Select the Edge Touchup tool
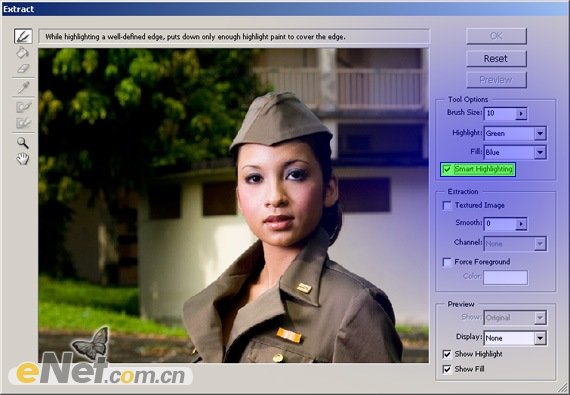Image resolution: width=570 pixels, height=395 pixels. (x=23, y=123)
